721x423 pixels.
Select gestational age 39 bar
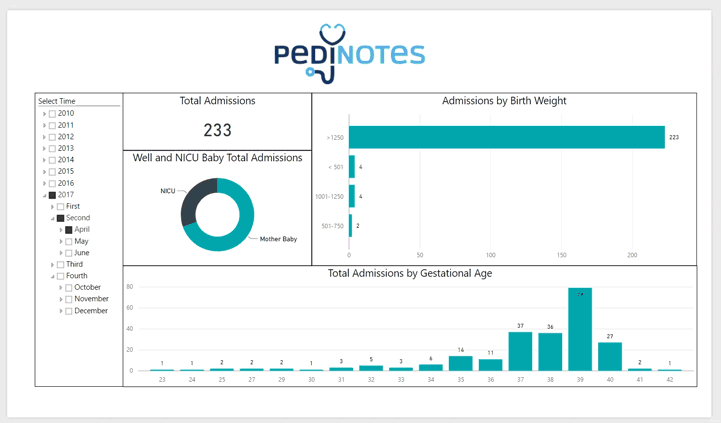(580, 329)
